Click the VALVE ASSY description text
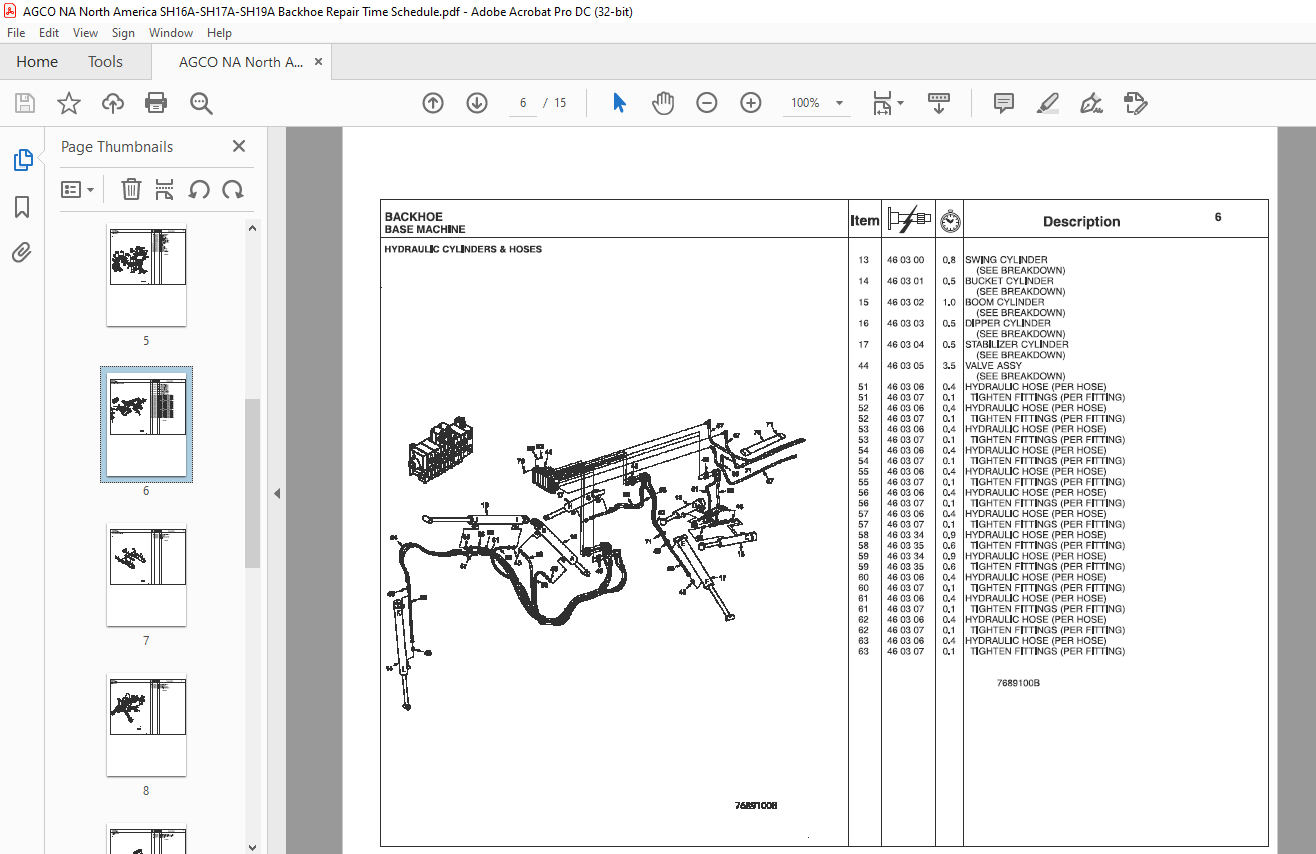Screen dimensions: 1316x854 tap(993, 366)
